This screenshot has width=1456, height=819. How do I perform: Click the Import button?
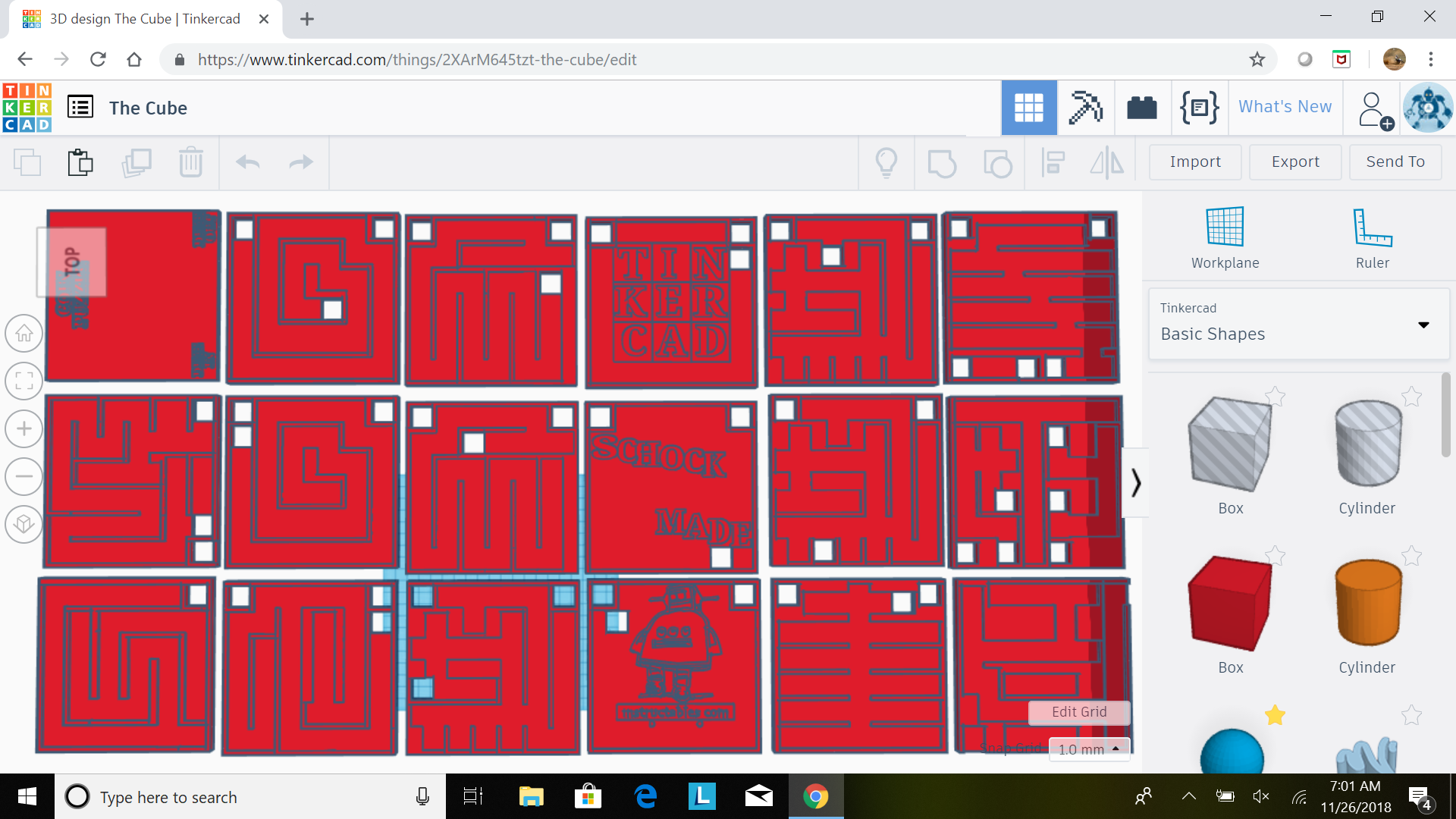(1195, 162)
